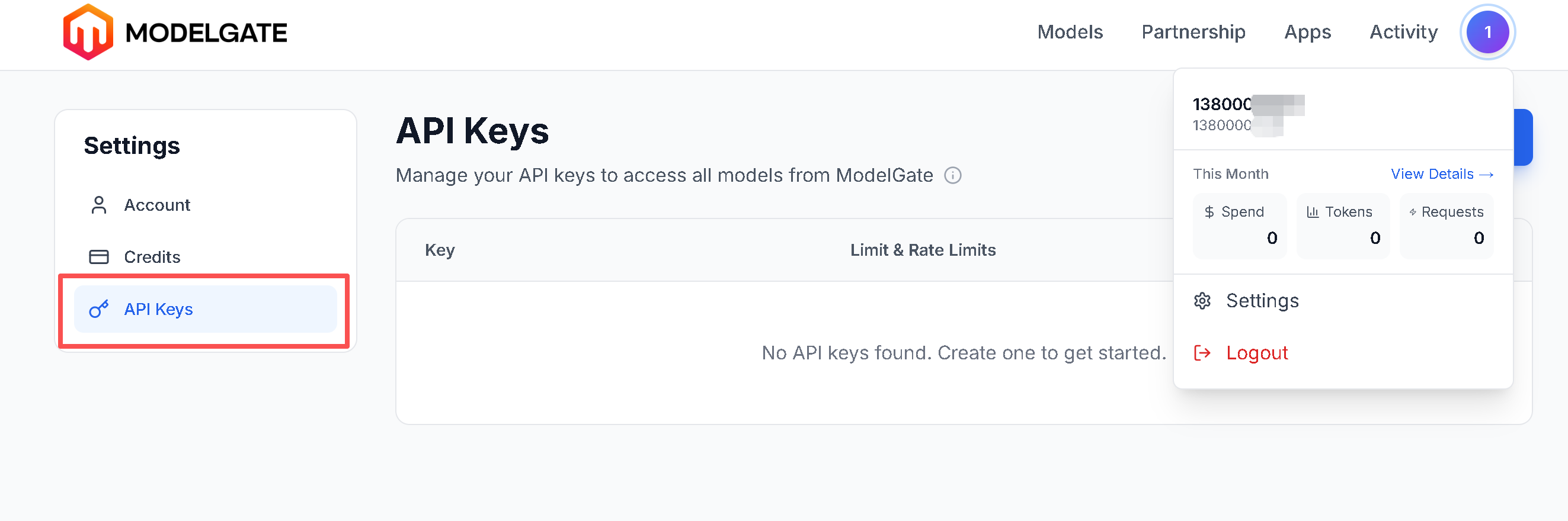Click the person icon beside Account
This screenshot has height=521, width=1568.
(x=98, y=205)
